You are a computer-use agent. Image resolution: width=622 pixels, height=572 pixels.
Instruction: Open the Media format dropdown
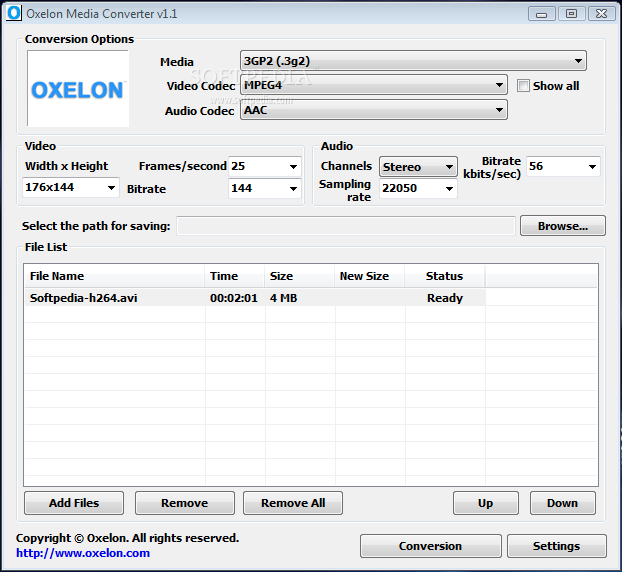(x=413, y=61)
